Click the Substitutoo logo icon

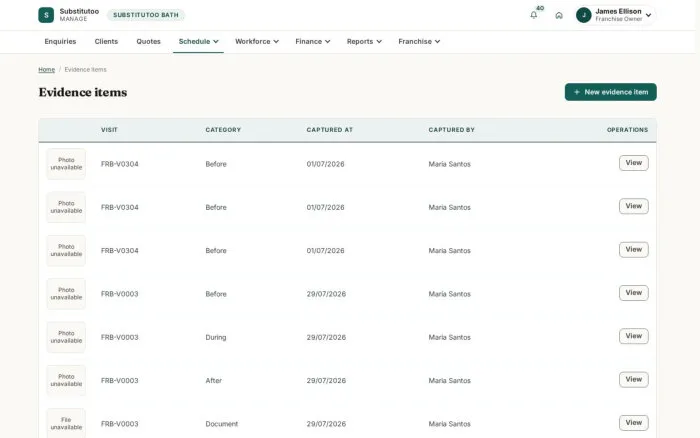46,15
